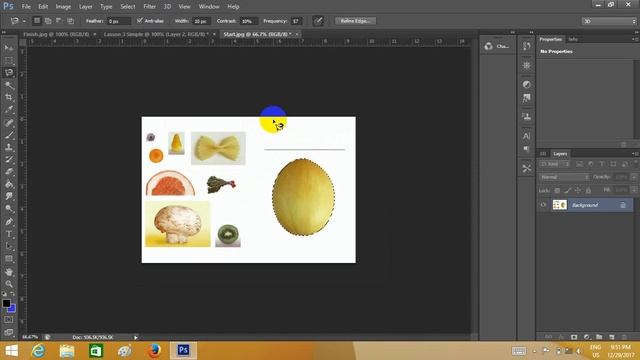Add layer mask button
Viewport: 640px width, 360px height.
click(x=574, y=337)
